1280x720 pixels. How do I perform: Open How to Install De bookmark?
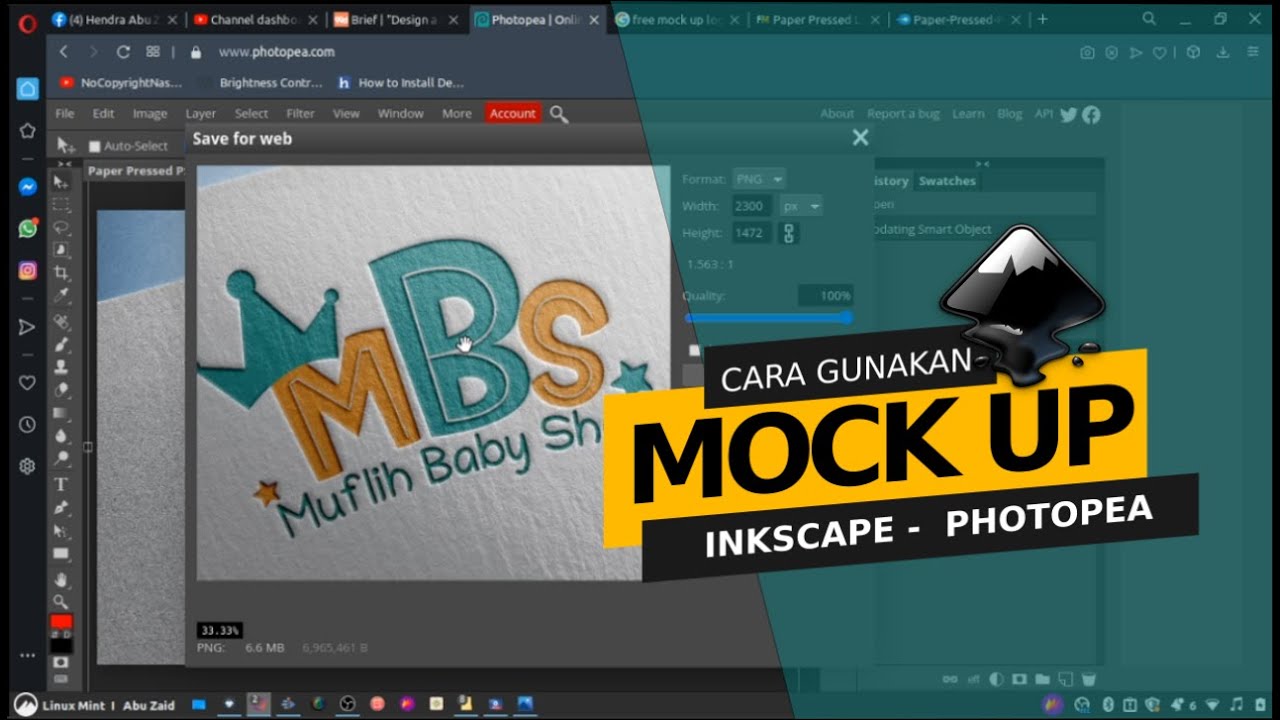(x=401, y=83)
